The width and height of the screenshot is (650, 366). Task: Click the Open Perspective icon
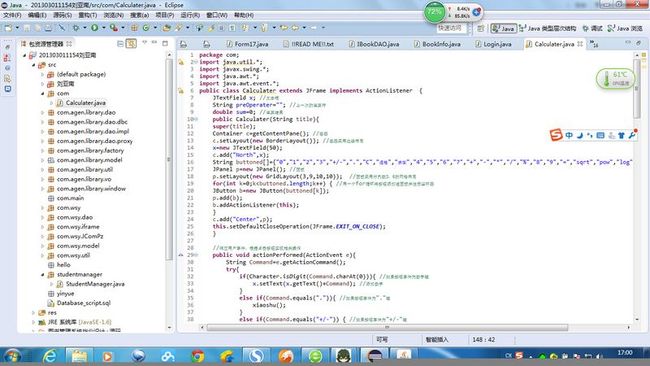click(480, 28)
